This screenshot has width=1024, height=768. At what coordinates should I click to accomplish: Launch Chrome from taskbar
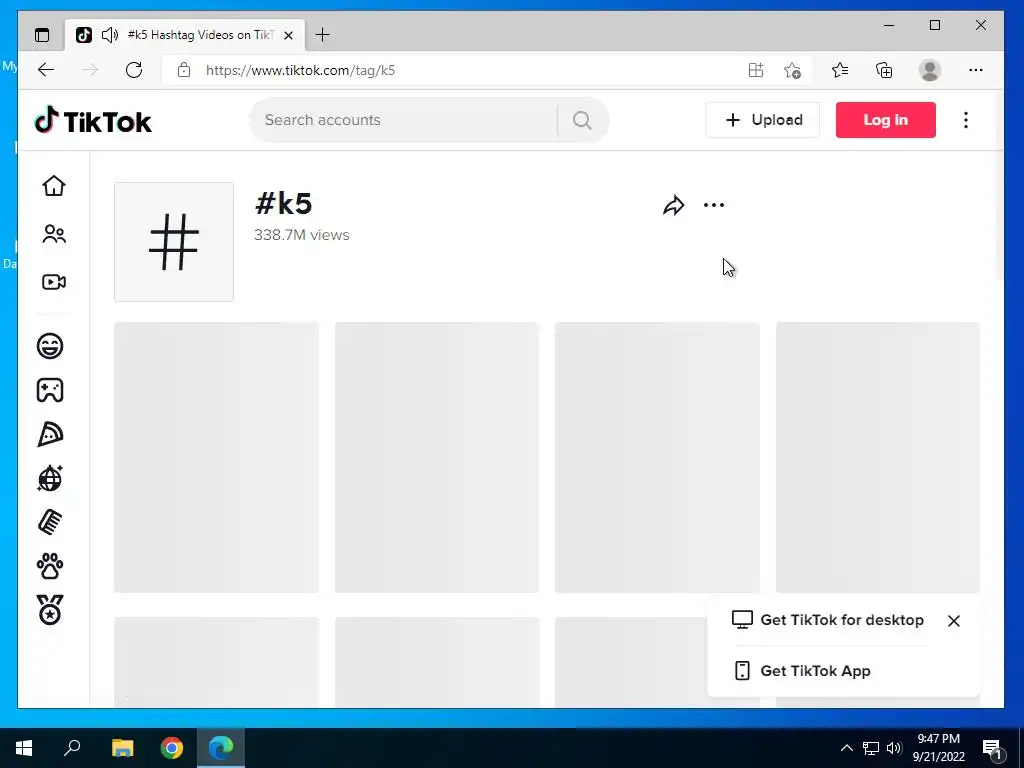172,748
